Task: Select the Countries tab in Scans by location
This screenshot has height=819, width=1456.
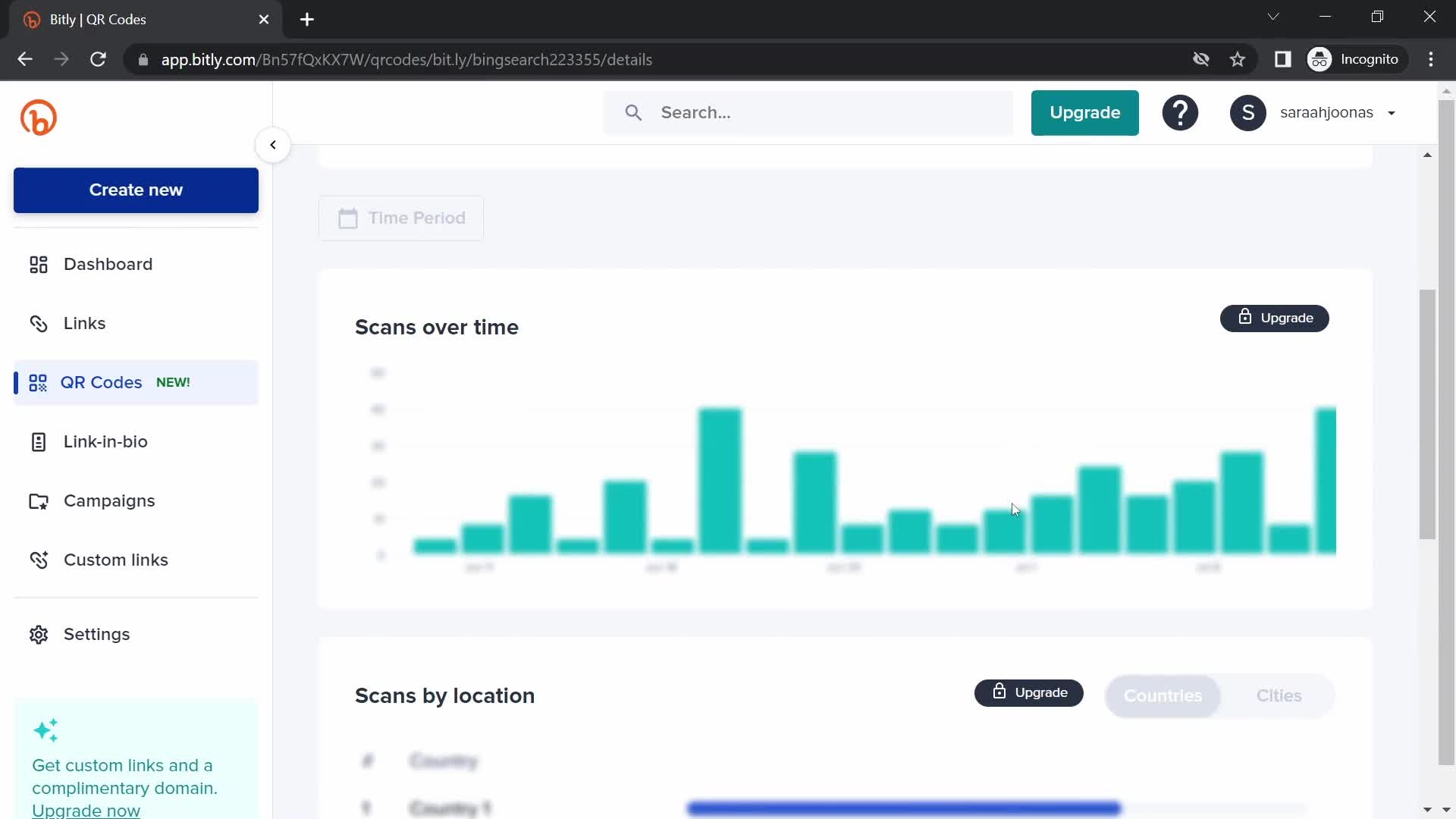Action: click(1164, 696)
